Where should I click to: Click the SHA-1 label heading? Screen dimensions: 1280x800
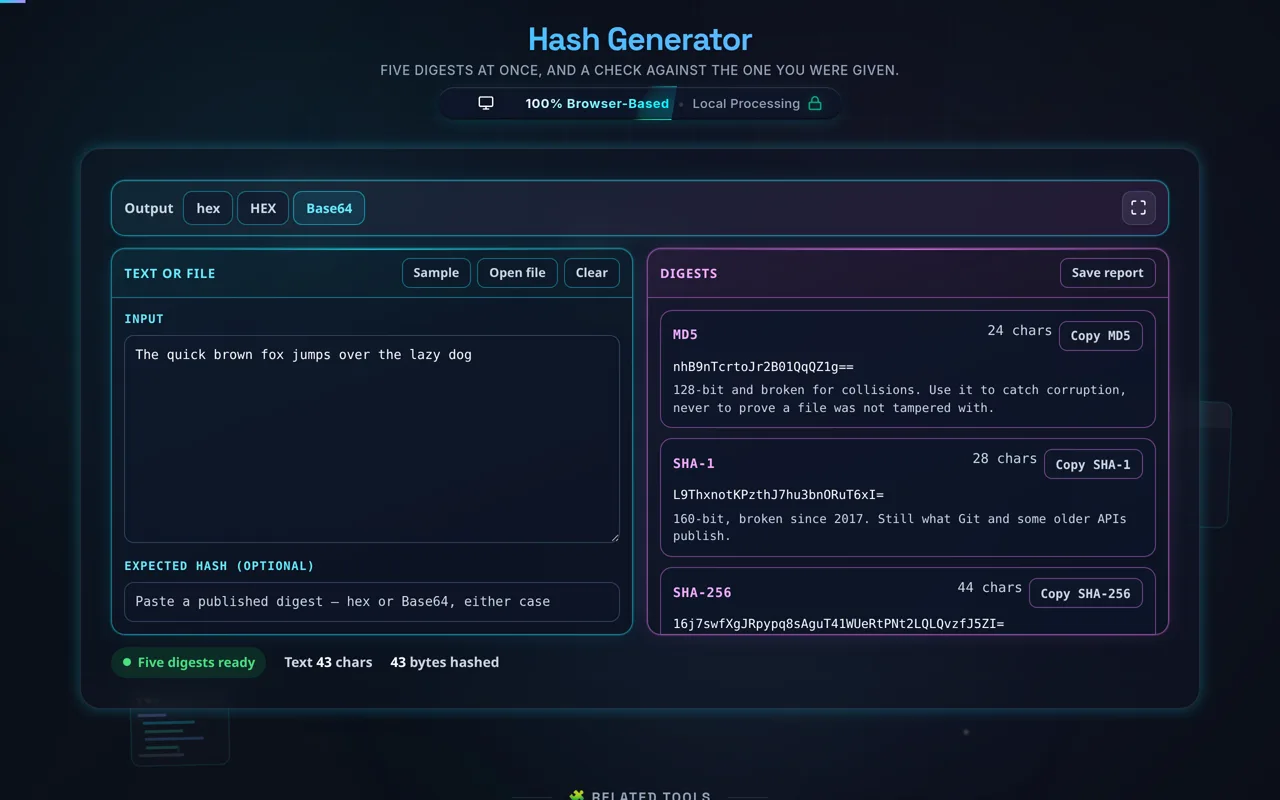(x=694, y=463)
